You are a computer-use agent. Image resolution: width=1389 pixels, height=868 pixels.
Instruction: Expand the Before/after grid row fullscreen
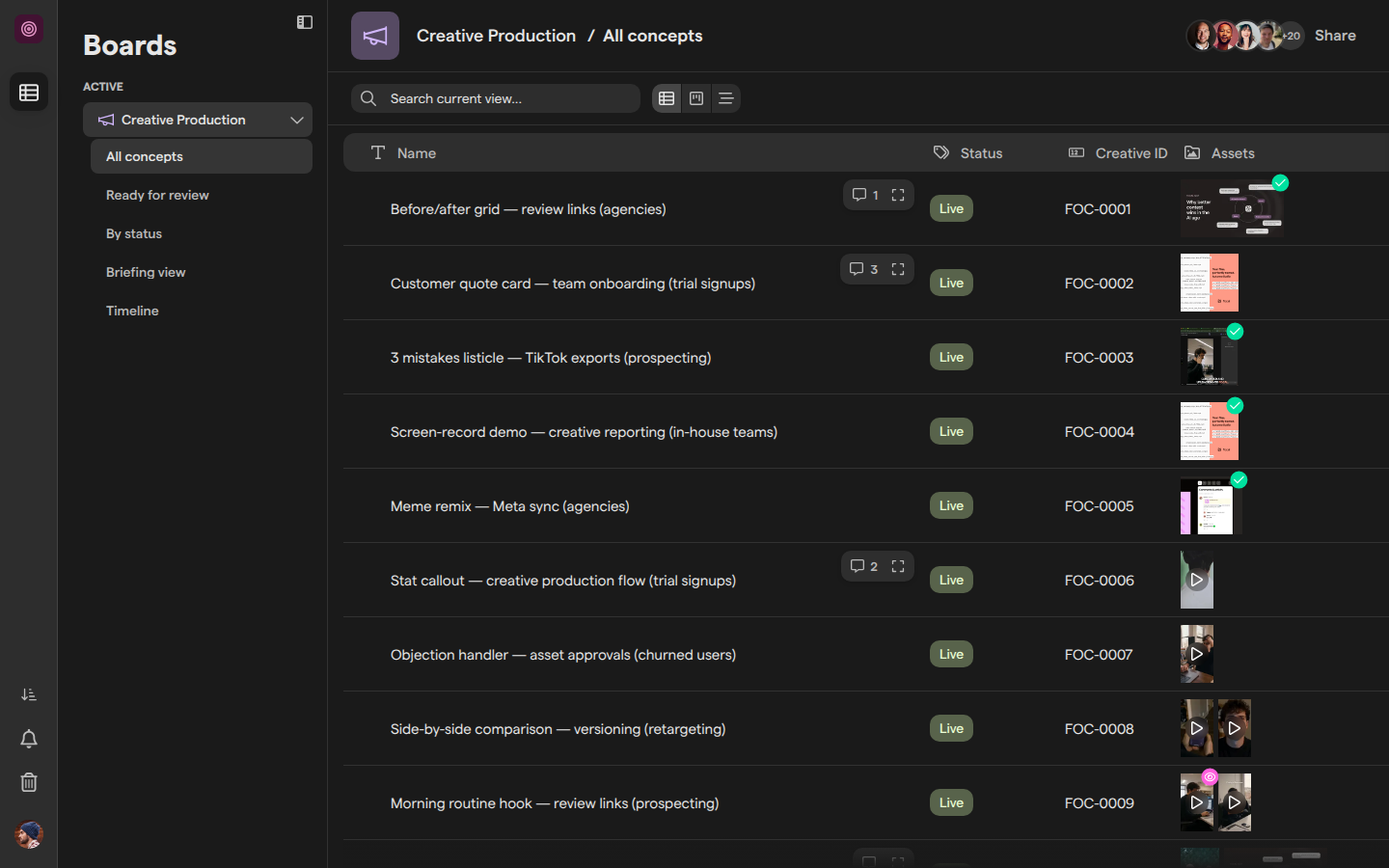tap(898, 195)
